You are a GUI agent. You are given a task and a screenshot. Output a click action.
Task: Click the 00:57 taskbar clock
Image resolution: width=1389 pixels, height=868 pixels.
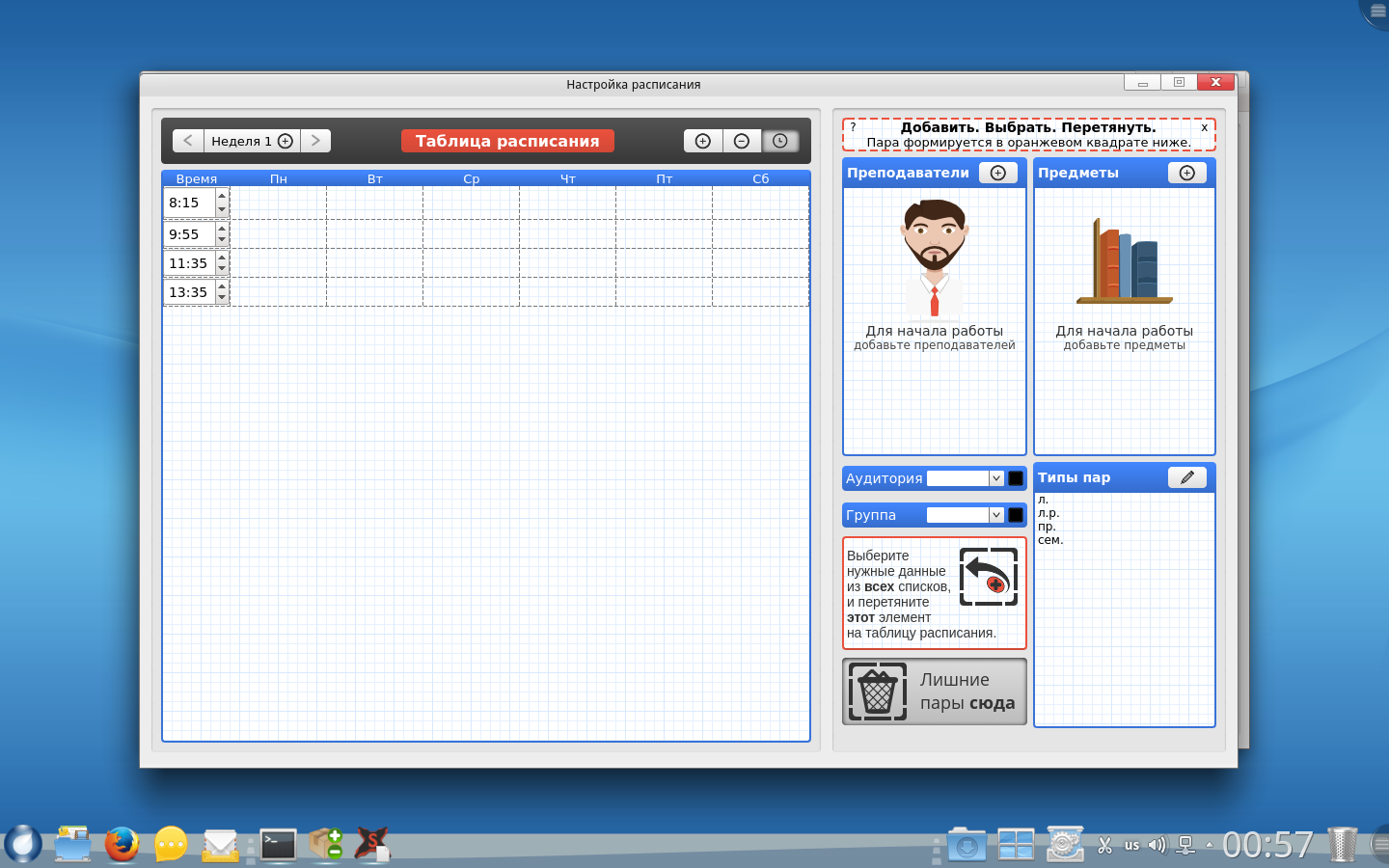tap(1267, 845)
